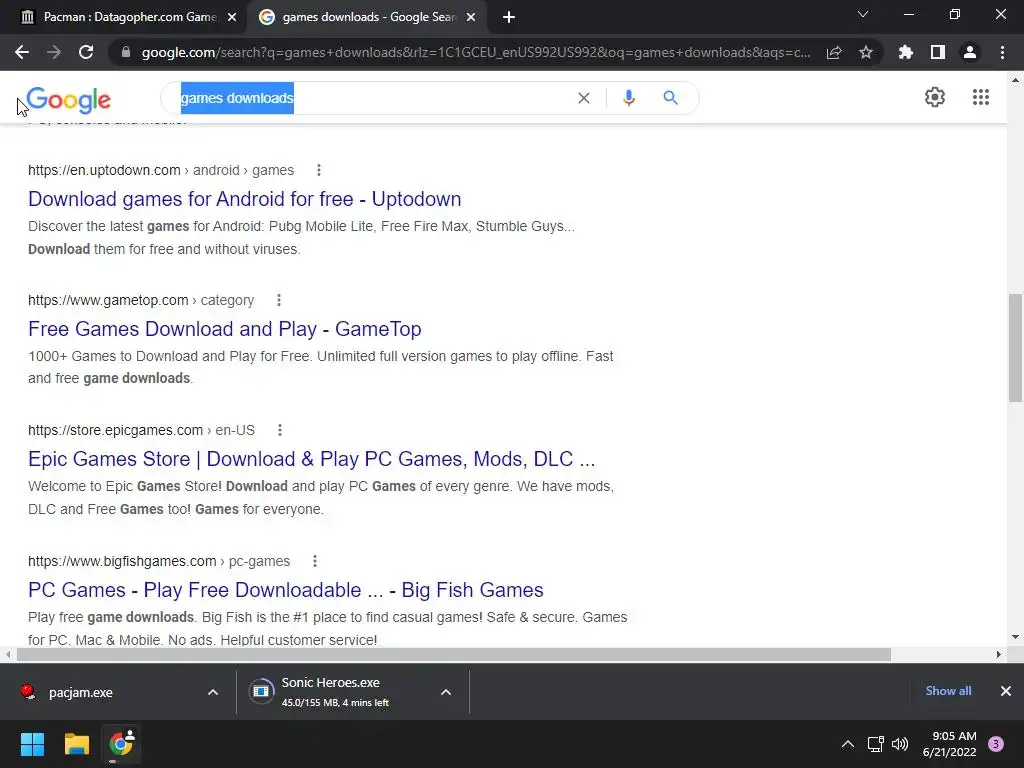Select games downloads Google Search tab
The width and height of the screenshot is (1024, 768).
tap(368, 17)
